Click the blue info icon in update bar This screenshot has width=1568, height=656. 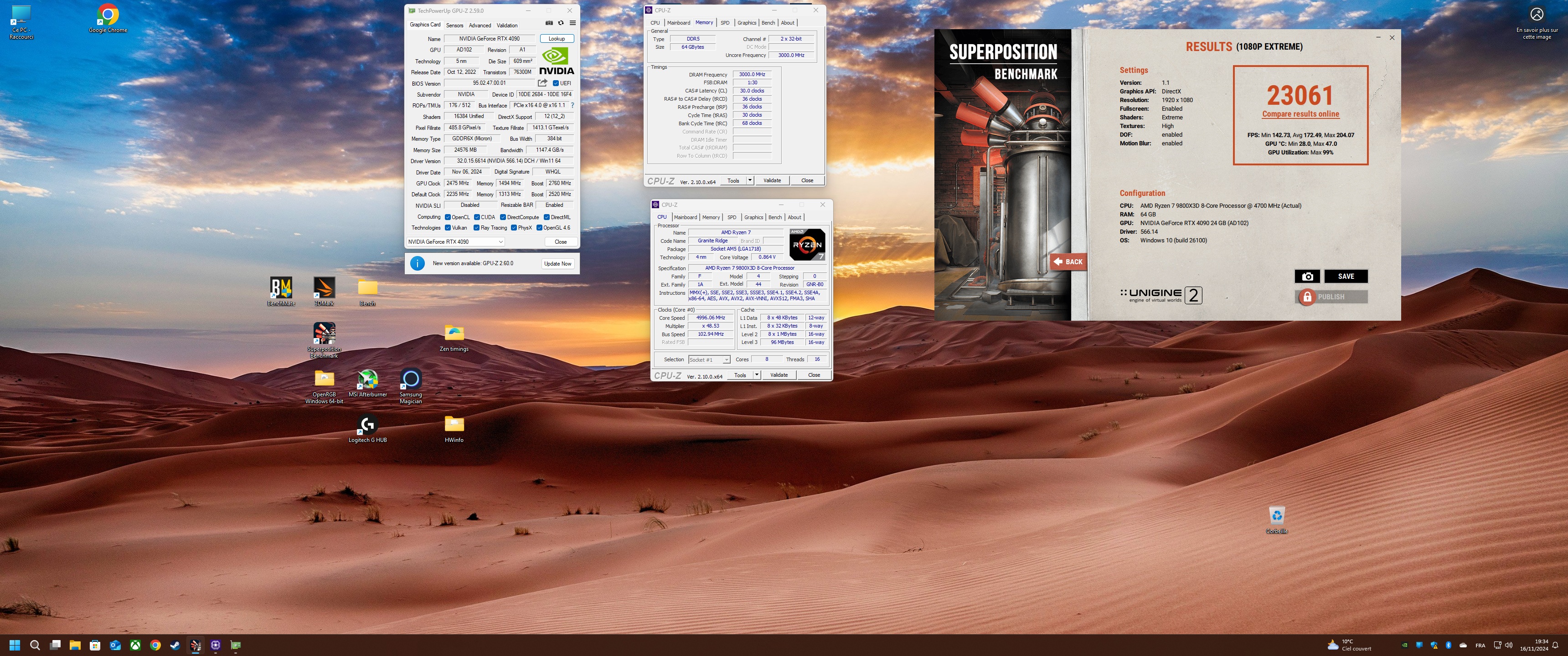pos(417,263)
